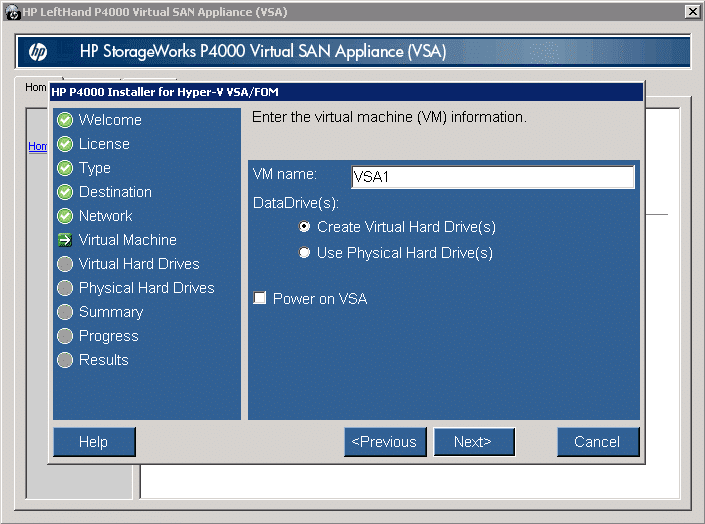Continue with the Next> button
The width and height of the screenshot is (705, 524).
pyautogui.click(x=474, y=442)
